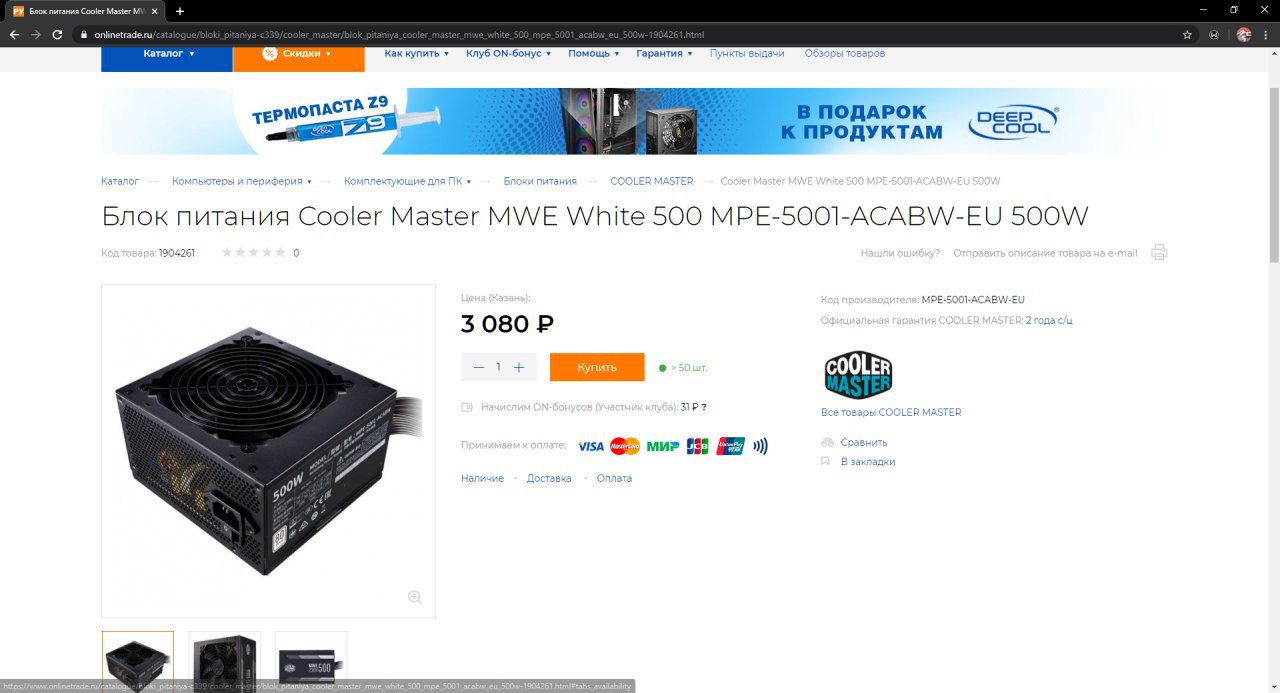Open the Гарантия menu item
Image resolution: width=1280 pixels, height=693 pixels.
(x=663, y=53)
